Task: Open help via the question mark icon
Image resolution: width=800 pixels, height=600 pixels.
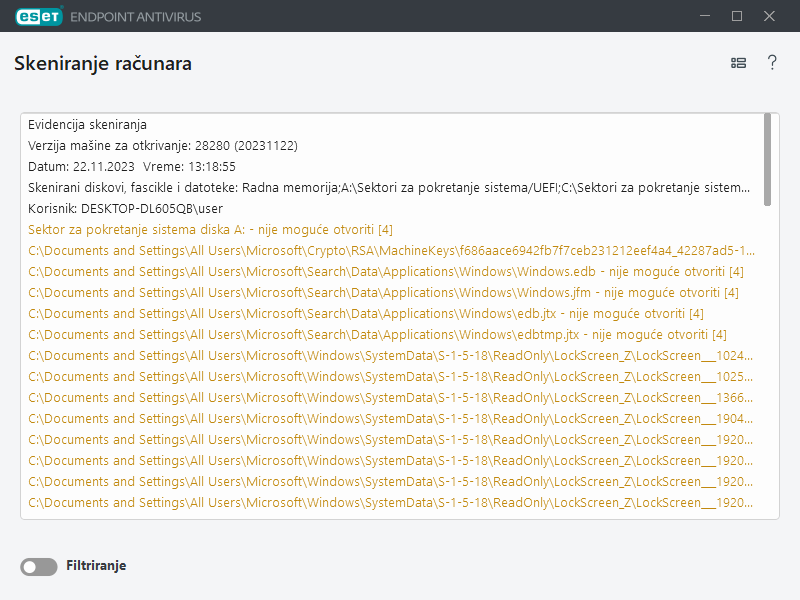Action: [x=772, y=63]
